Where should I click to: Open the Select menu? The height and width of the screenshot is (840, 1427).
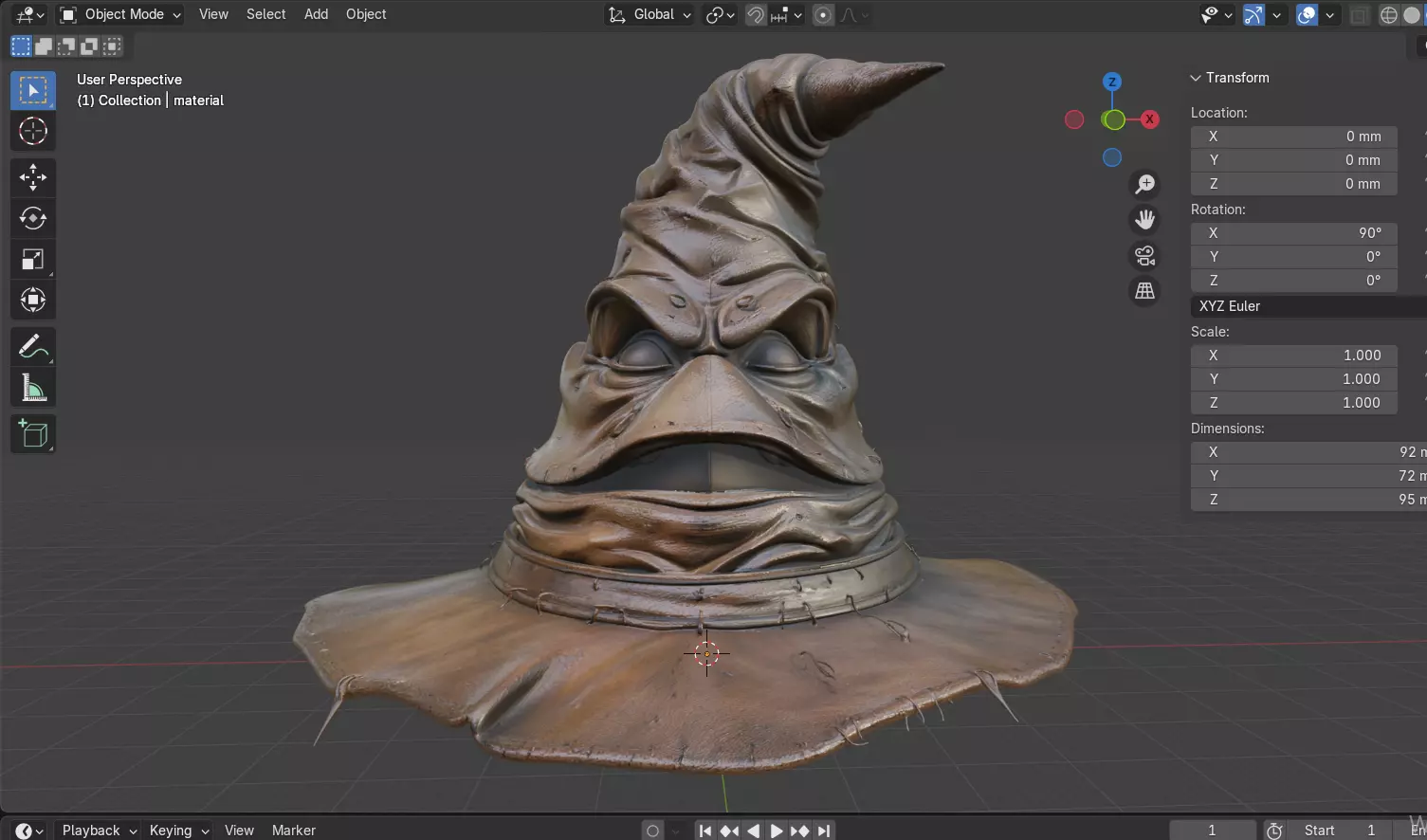pos(265,14)
